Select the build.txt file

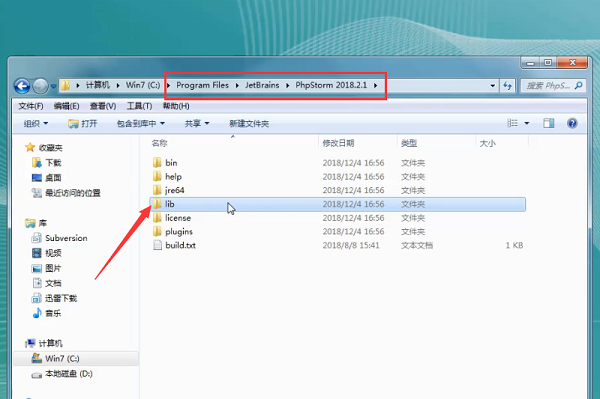pos(338,246)
